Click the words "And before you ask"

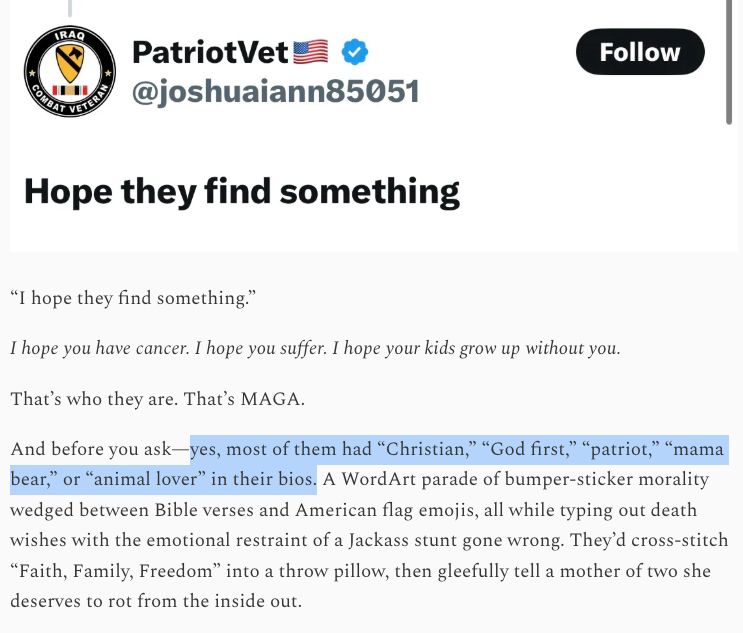(x=91, y=449)
